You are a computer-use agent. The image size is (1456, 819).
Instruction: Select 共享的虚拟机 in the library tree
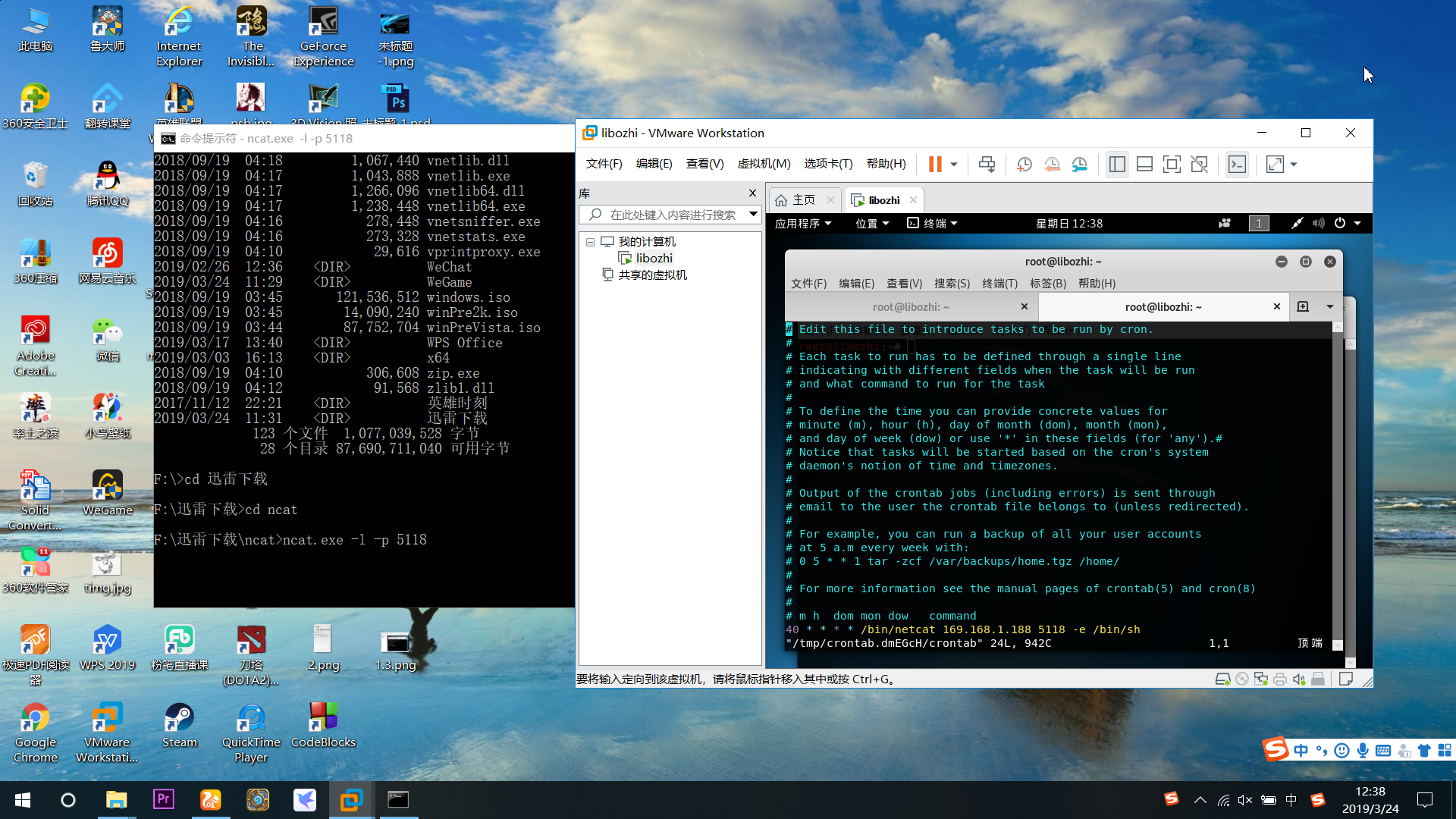[x=645, y=275]
